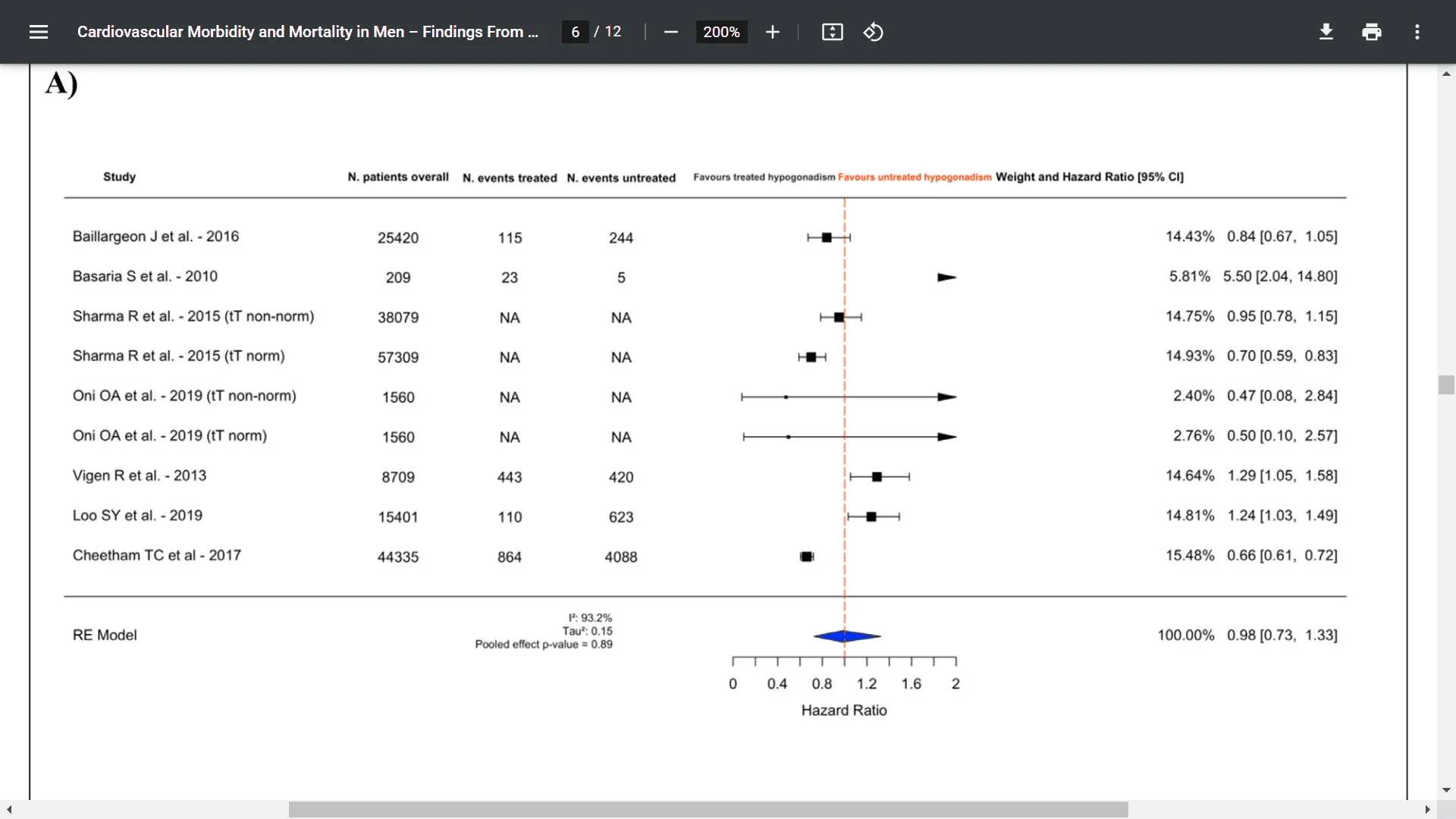Open the more actions three-dot menu
This screenshot has height=819, width=1456.
pyautogui.click(x=1417, y=32)
